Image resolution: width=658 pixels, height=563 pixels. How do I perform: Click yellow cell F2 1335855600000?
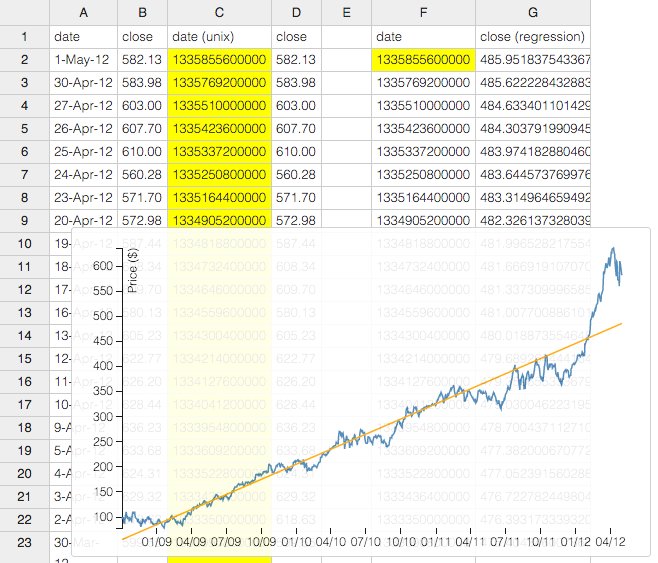coord(423,60)
